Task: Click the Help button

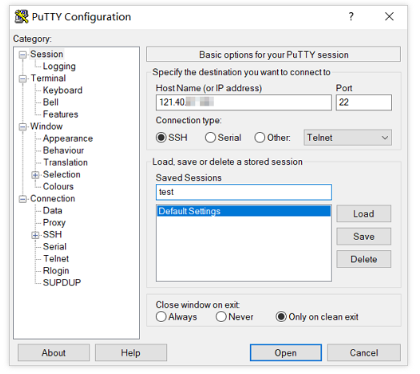Action: tap(131, 353)
